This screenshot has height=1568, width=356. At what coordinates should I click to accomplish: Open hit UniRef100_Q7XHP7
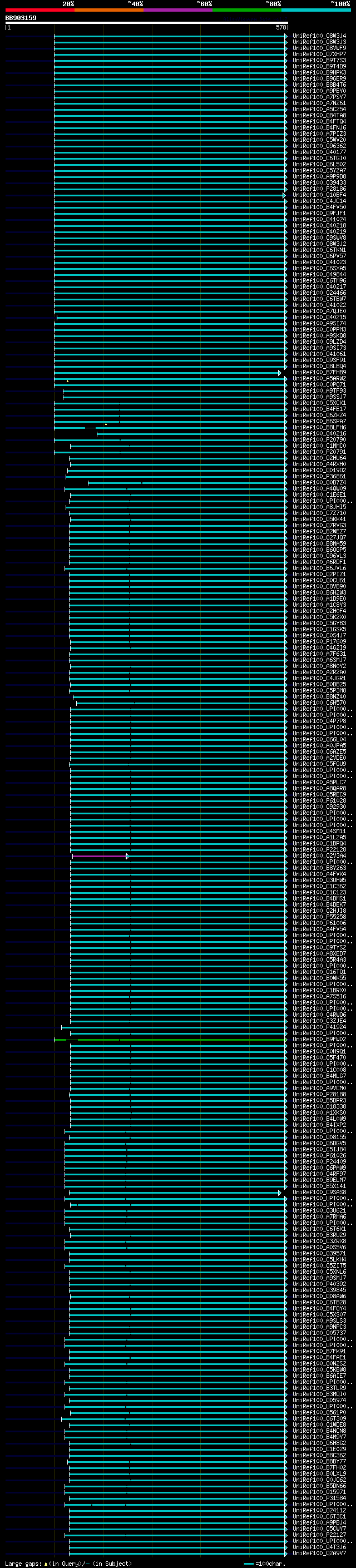[319, 54]
